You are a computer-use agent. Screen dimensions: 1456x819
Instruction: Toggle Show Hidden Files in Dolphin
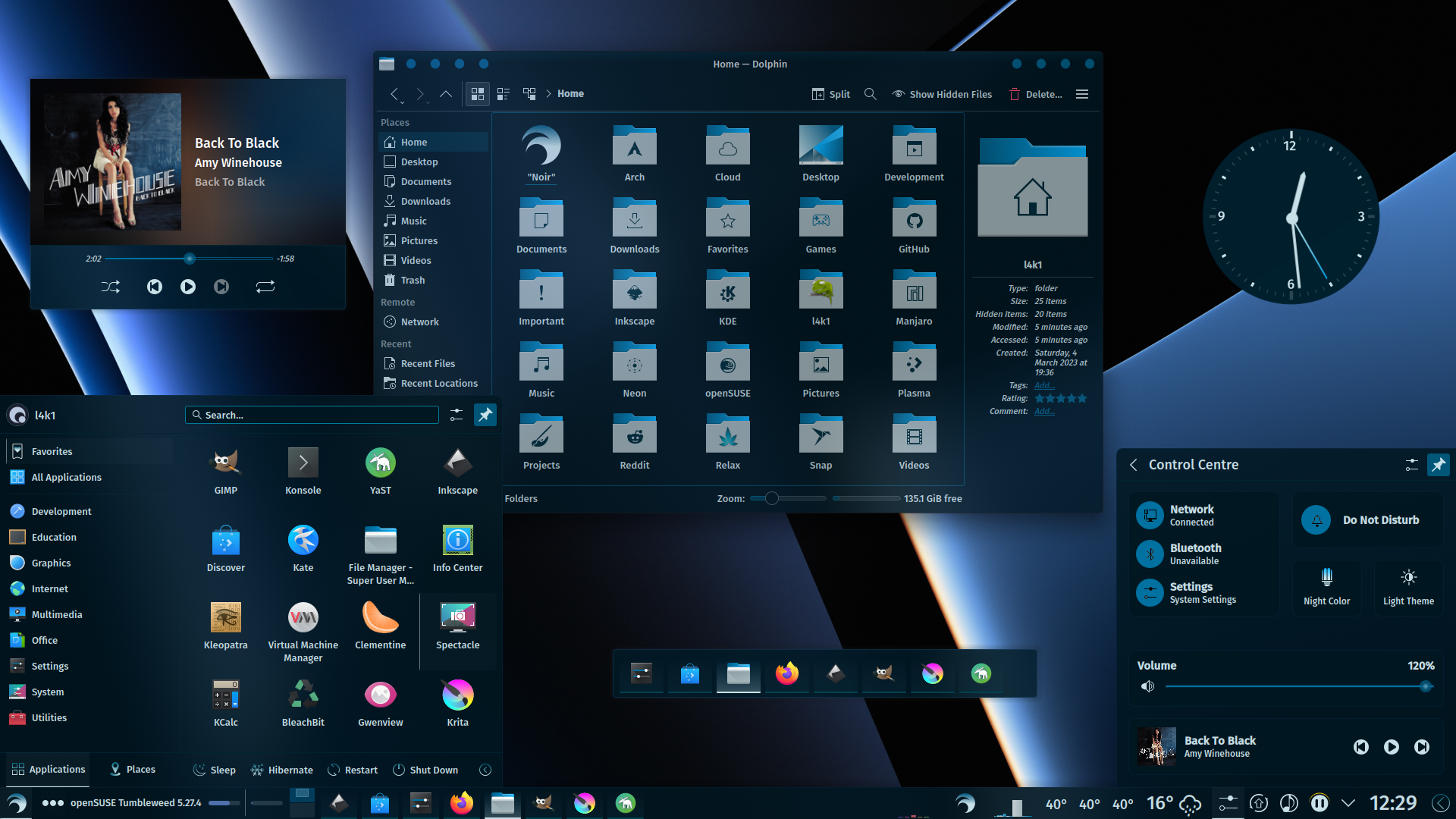942,94
